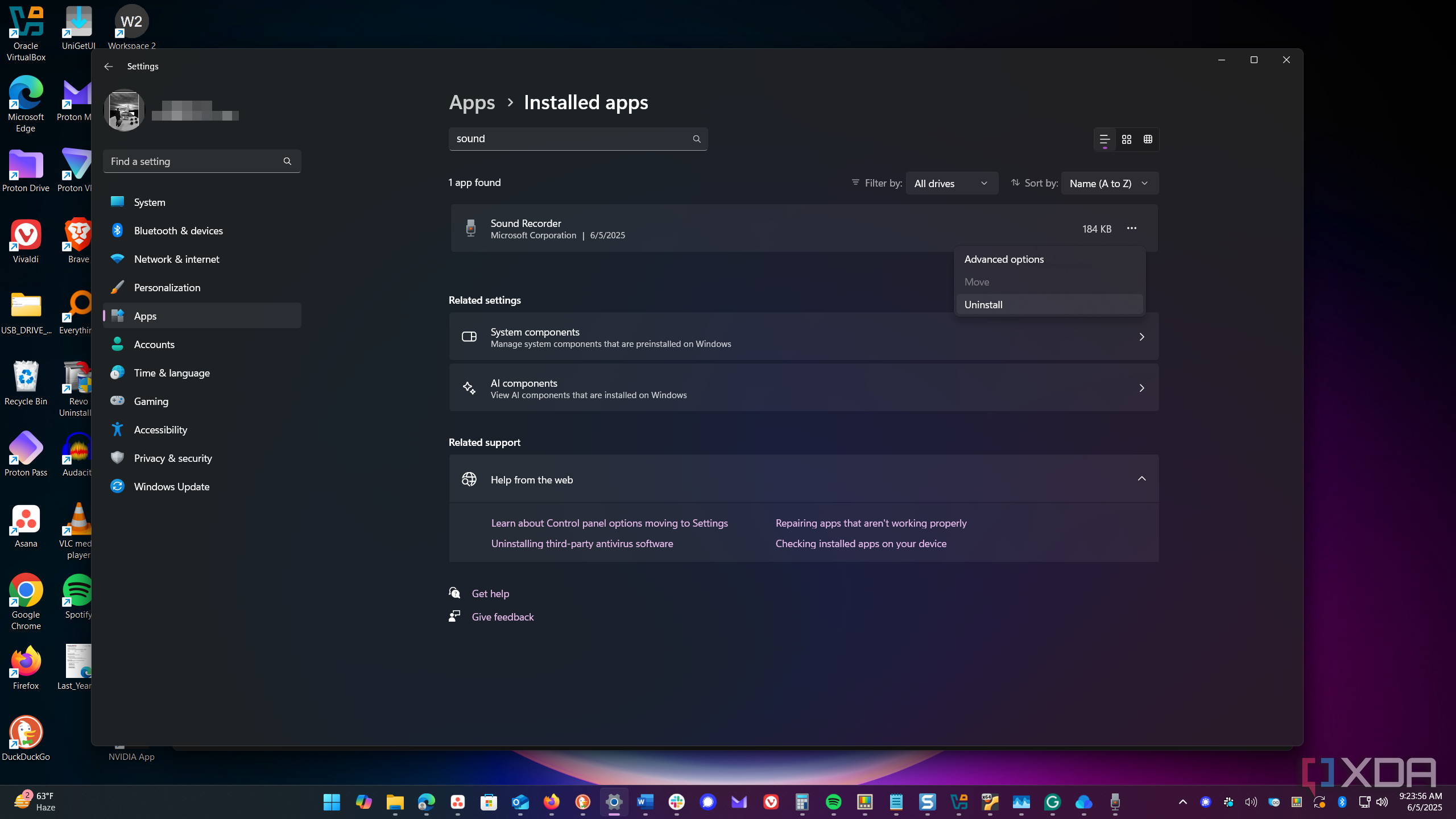Switch to list view layout icon
Viewport: 1456px width, 819px height.
coord(1105,139)
